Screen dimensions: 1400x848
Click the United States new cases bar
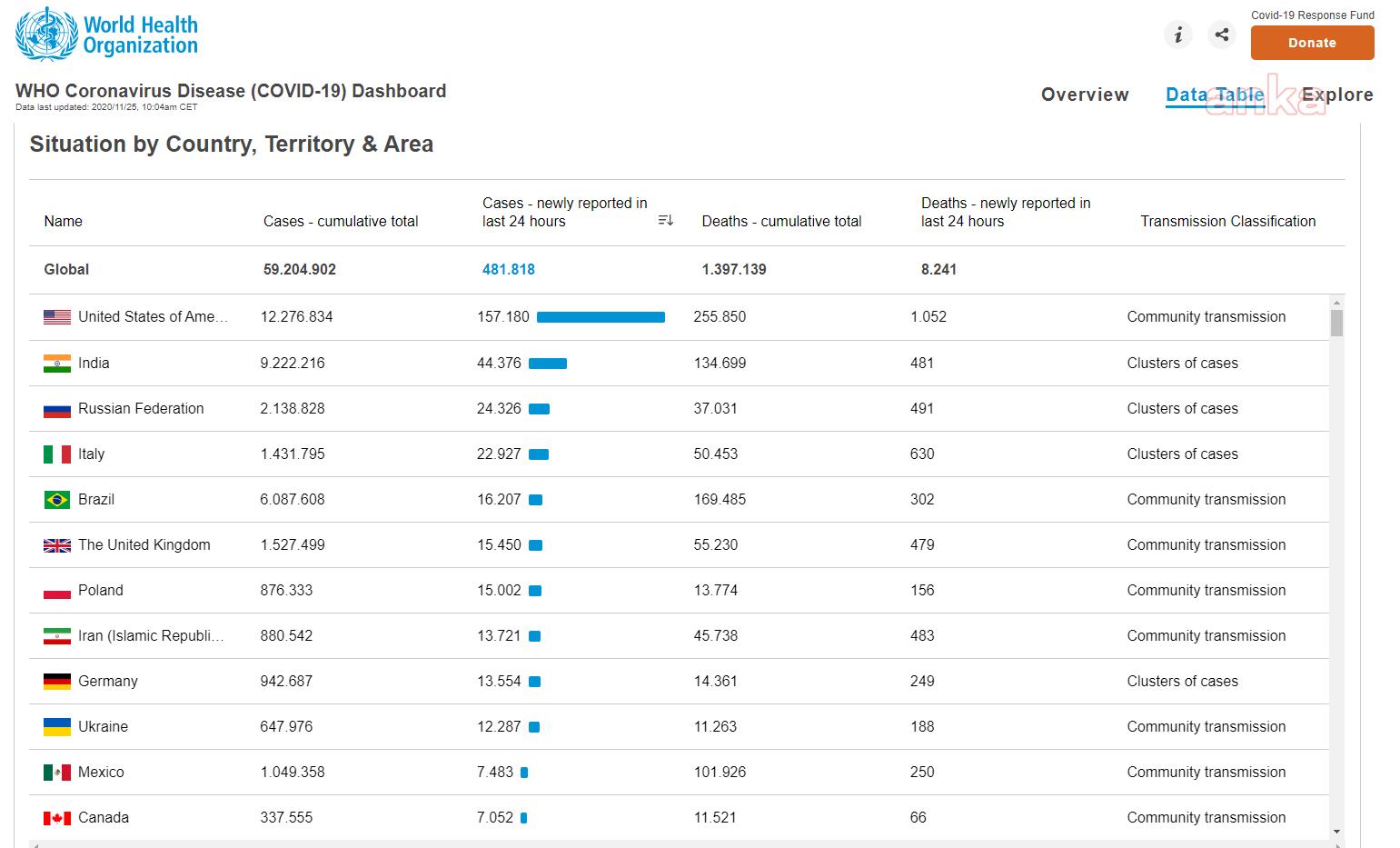click(601, 317)
